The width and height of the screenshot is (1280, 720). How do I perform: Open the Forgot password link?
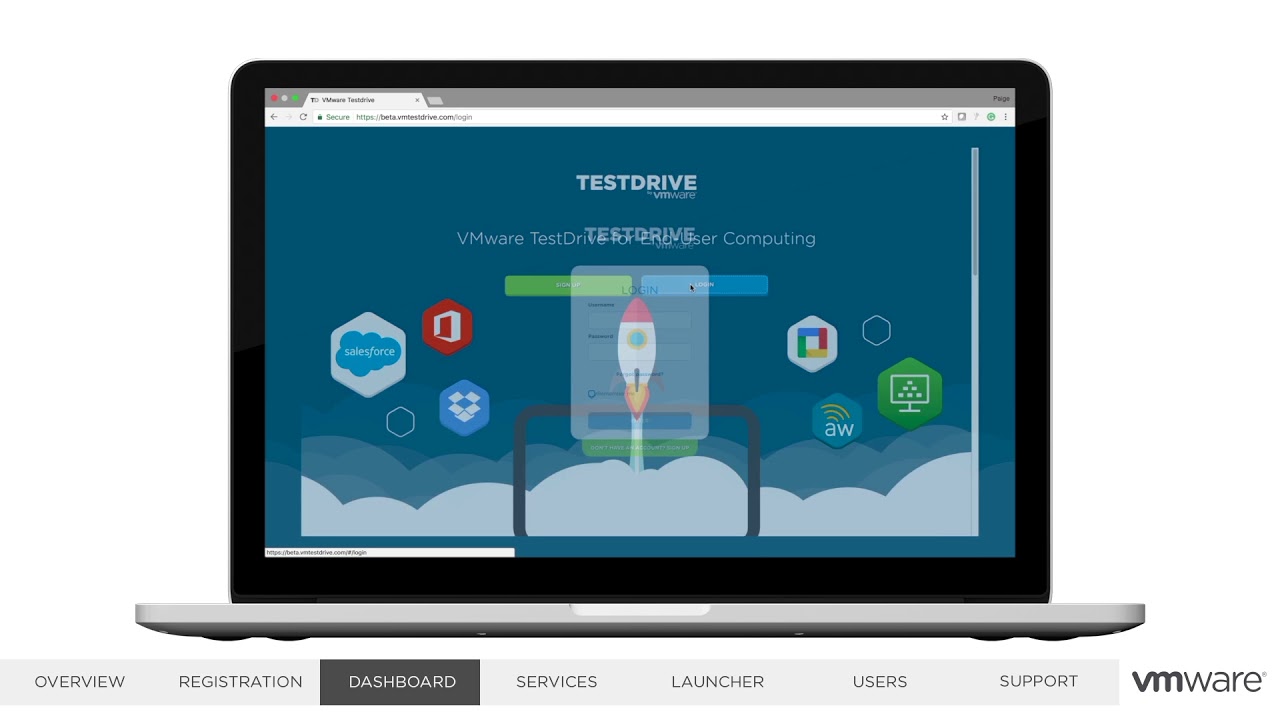point(640,374)
